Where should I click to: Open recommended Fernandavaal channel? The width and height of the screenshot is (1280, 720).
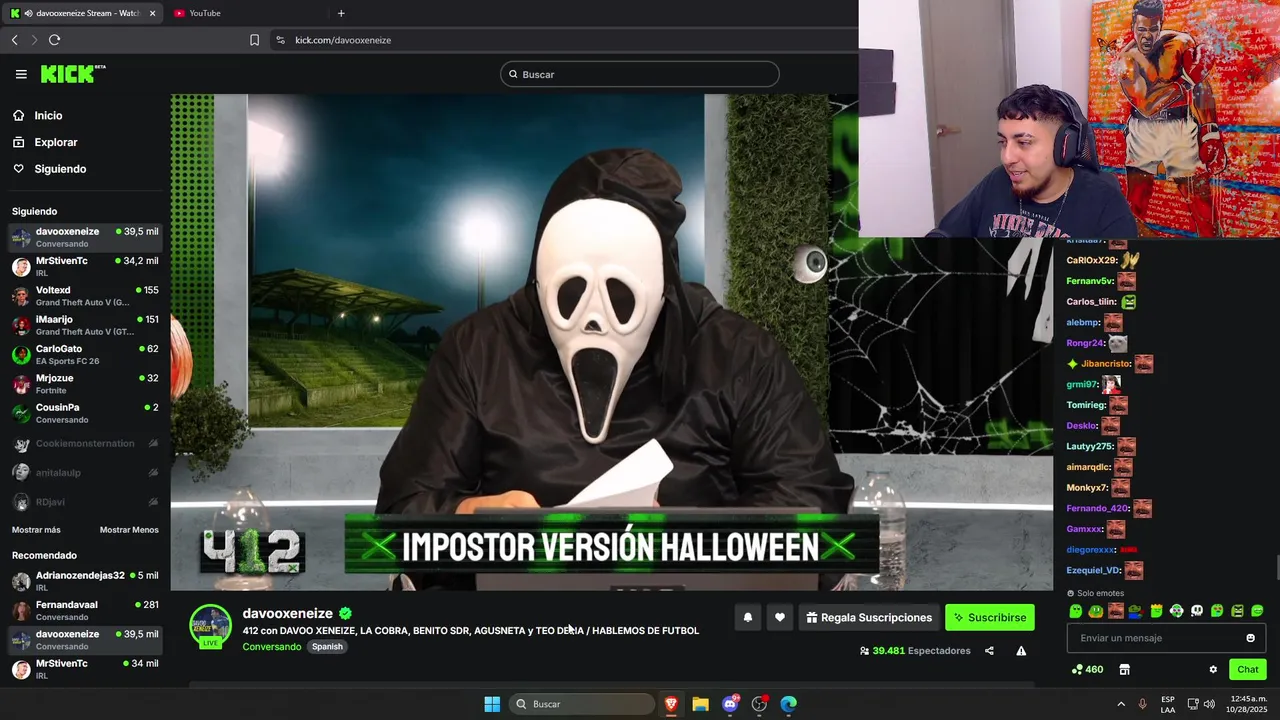tap(85, 610)
